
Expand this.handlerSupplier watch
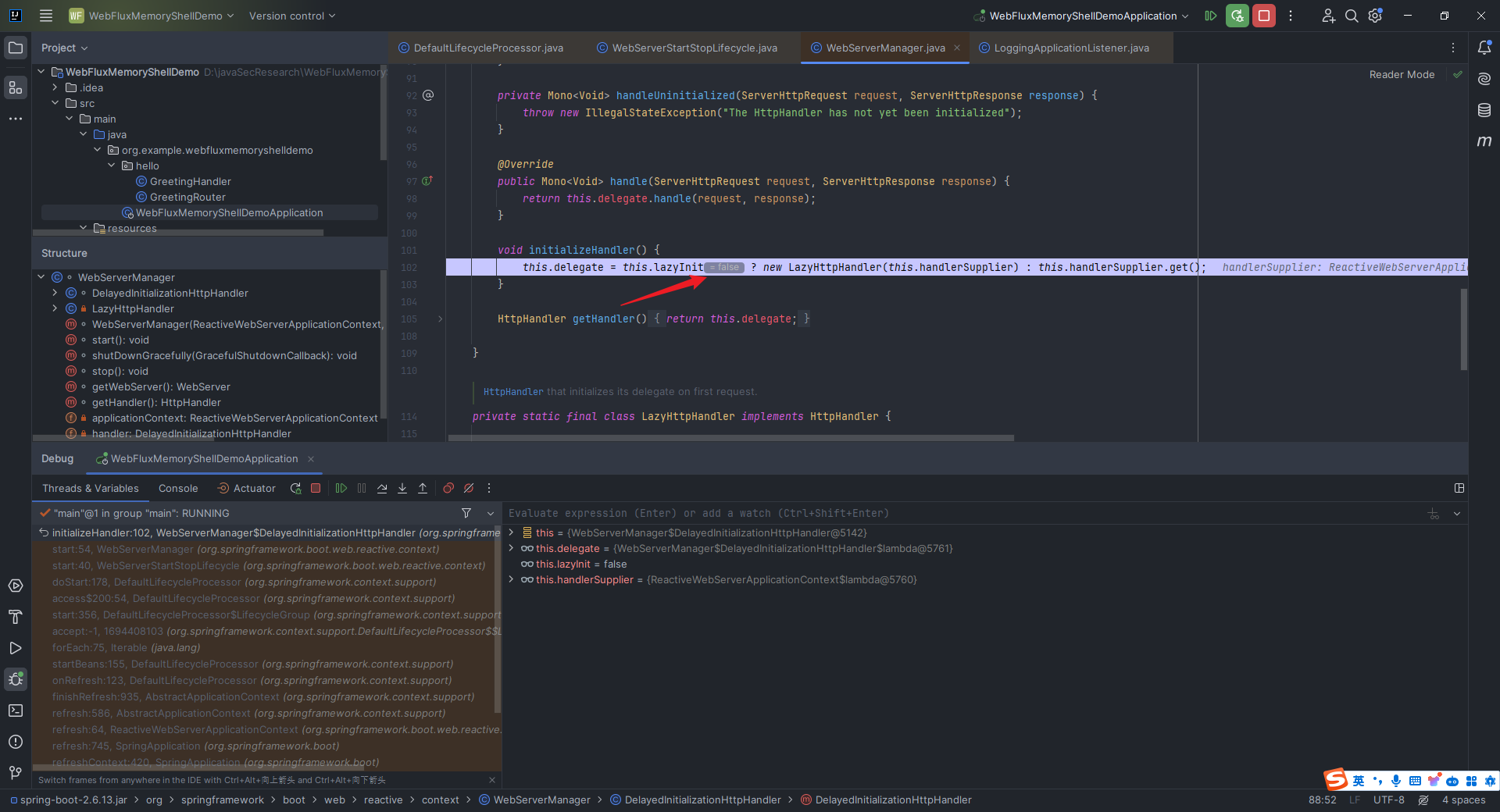coord(511,579)
